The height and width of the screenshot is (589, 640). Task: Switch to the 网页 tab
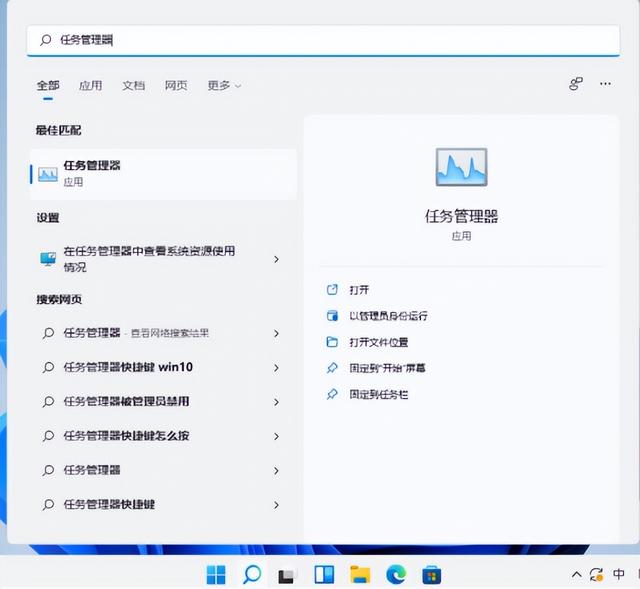pos(176,85)
